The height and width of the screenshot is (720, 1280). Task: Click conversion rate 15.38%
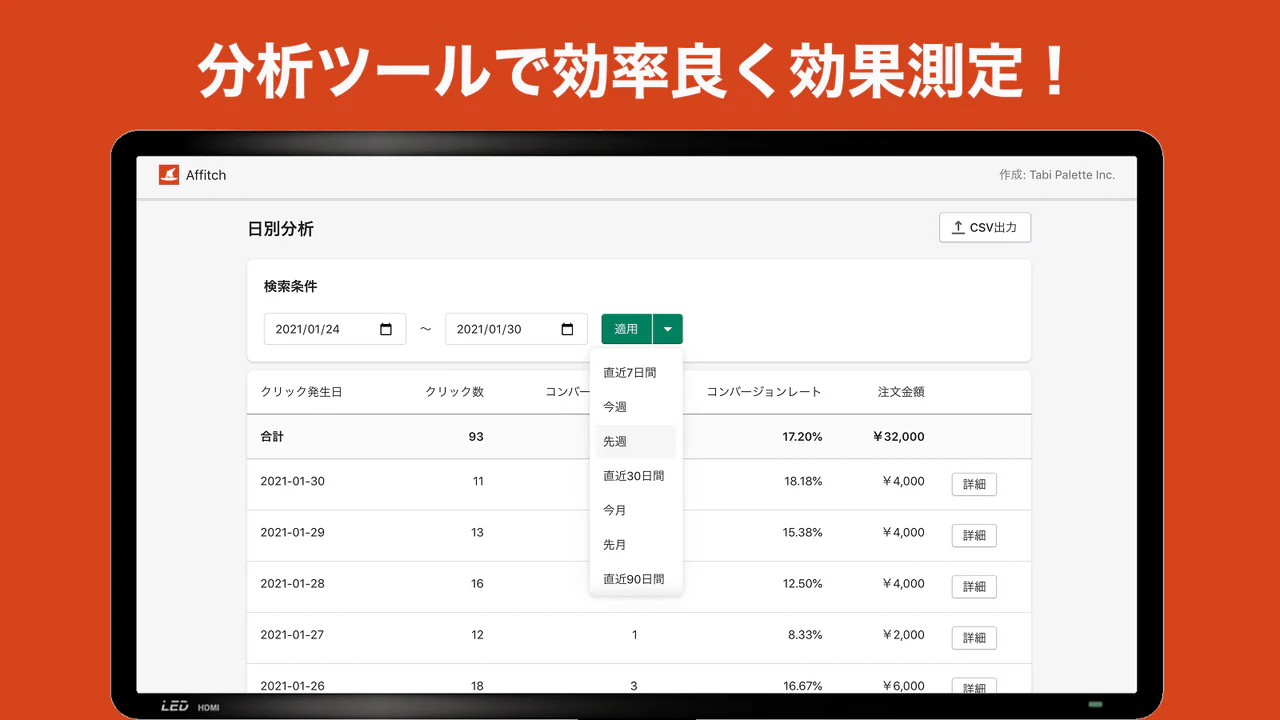tap(803, 532)
